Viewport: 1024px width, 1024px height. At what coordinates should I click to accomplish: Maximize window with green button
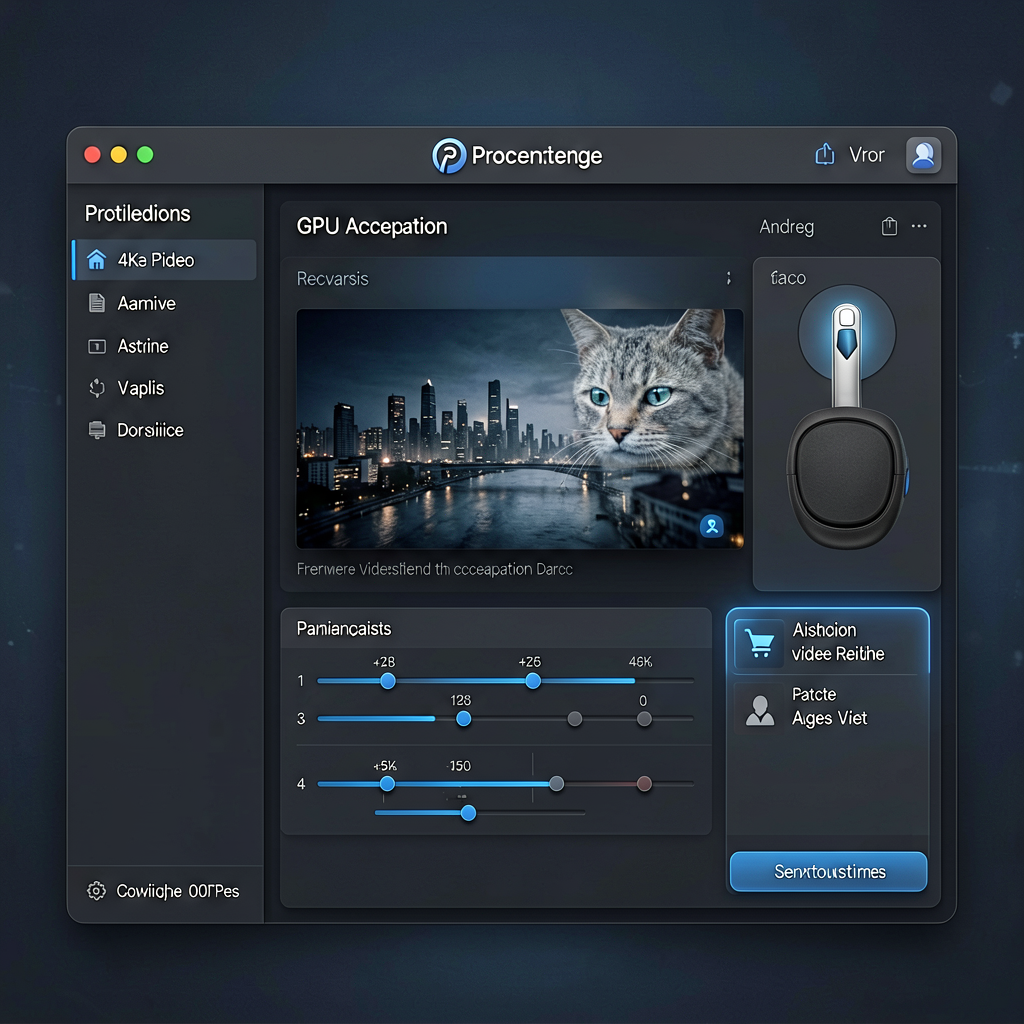point(145,155)
